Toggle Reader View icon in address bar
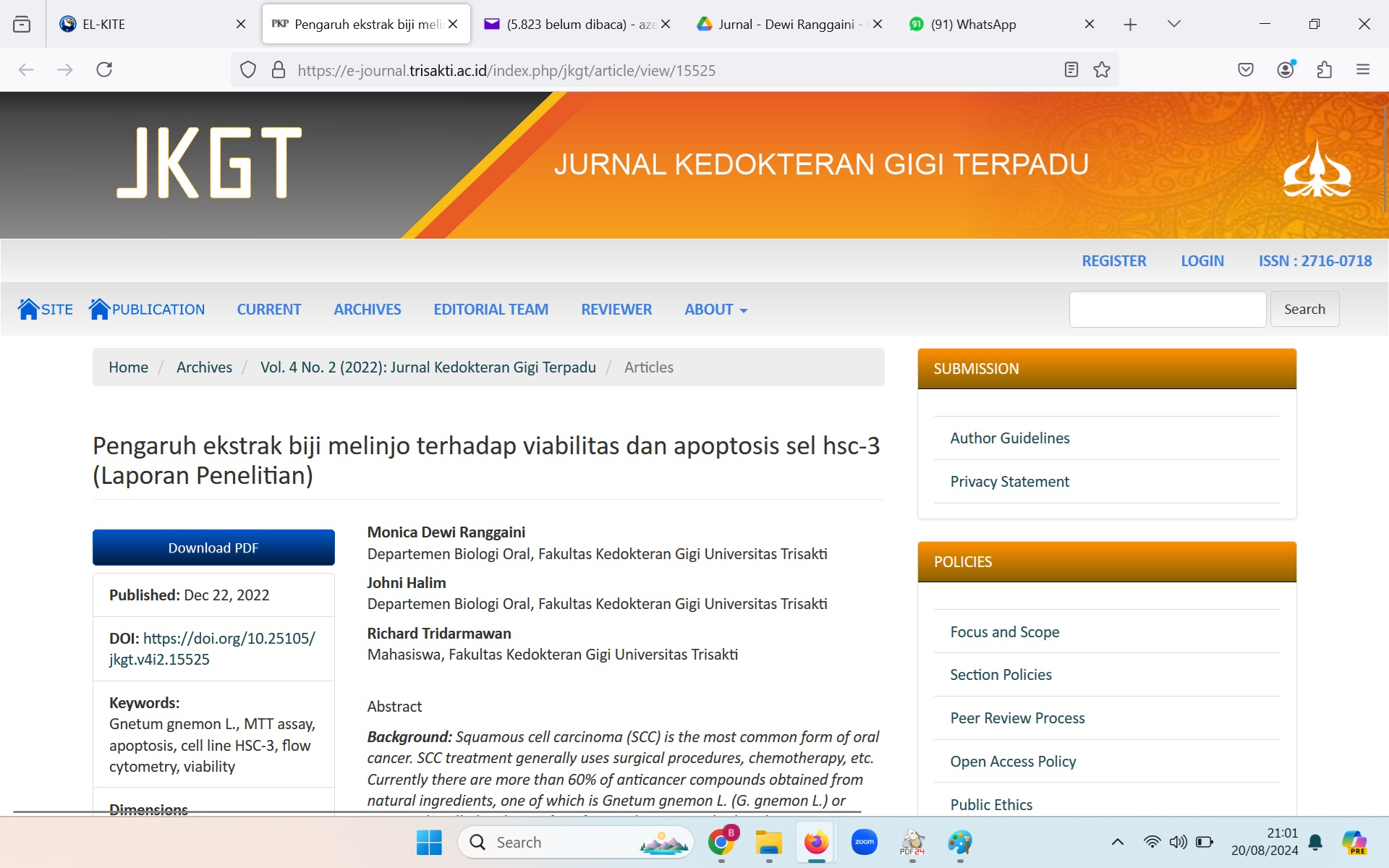 point(1071,69)
